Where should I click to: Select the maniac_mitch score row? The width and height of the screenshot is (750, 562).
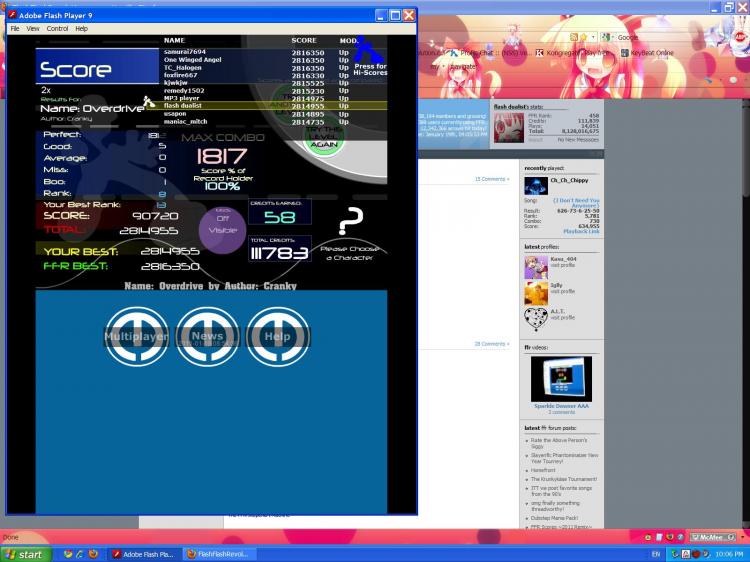point(256,122)
